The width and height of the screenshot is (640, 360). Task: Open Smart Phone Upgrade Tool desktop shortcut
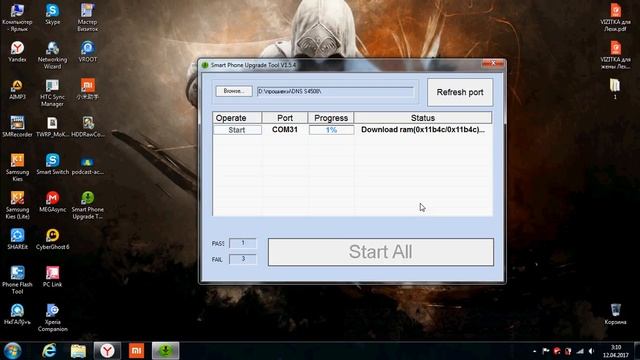pos(87,205)
